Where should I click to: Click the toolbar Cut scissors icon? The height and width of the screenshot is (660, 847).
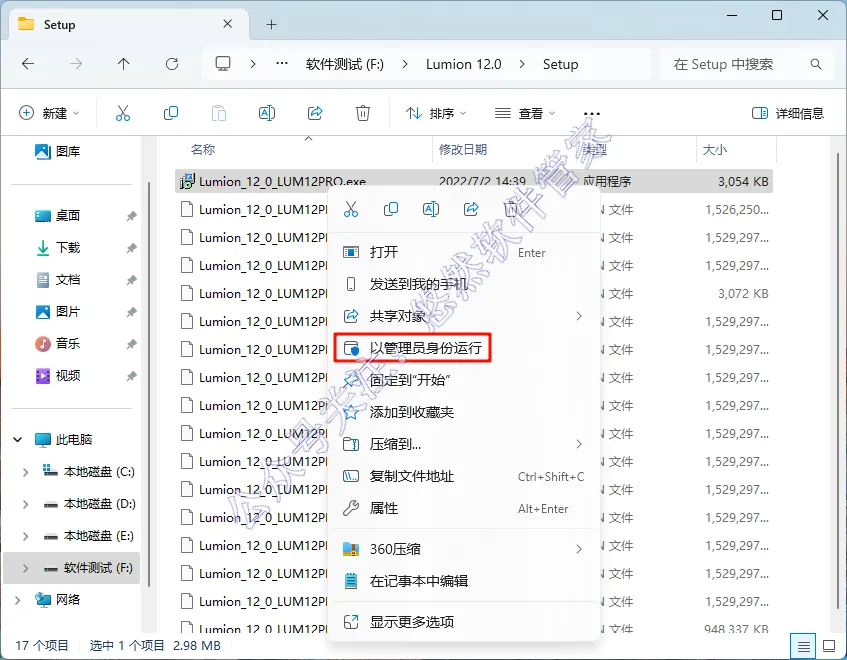click(123, 113)
